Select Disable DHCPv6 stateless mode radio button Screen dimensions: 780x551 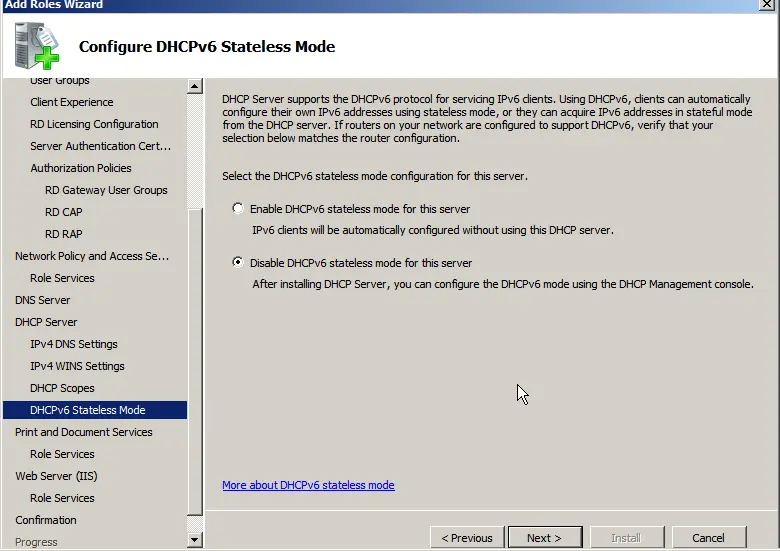click(x=238, y=263)
